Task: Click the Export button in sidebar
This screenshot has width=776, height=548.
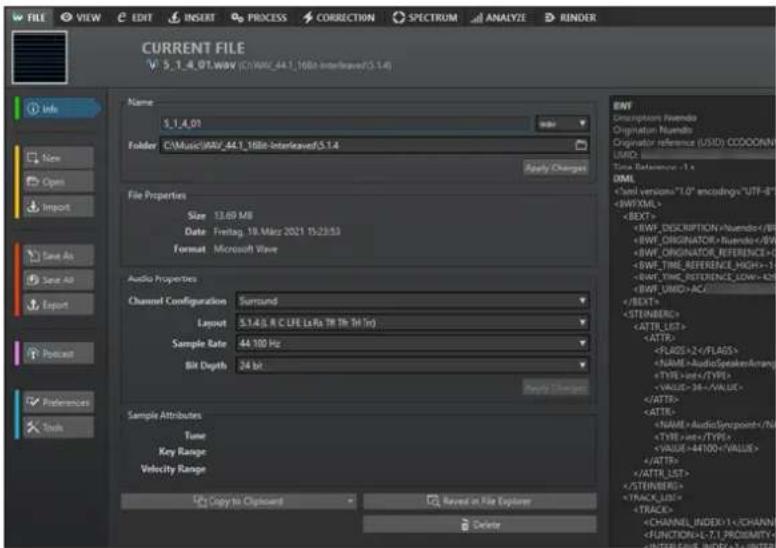Action: (x=58, y=304)
